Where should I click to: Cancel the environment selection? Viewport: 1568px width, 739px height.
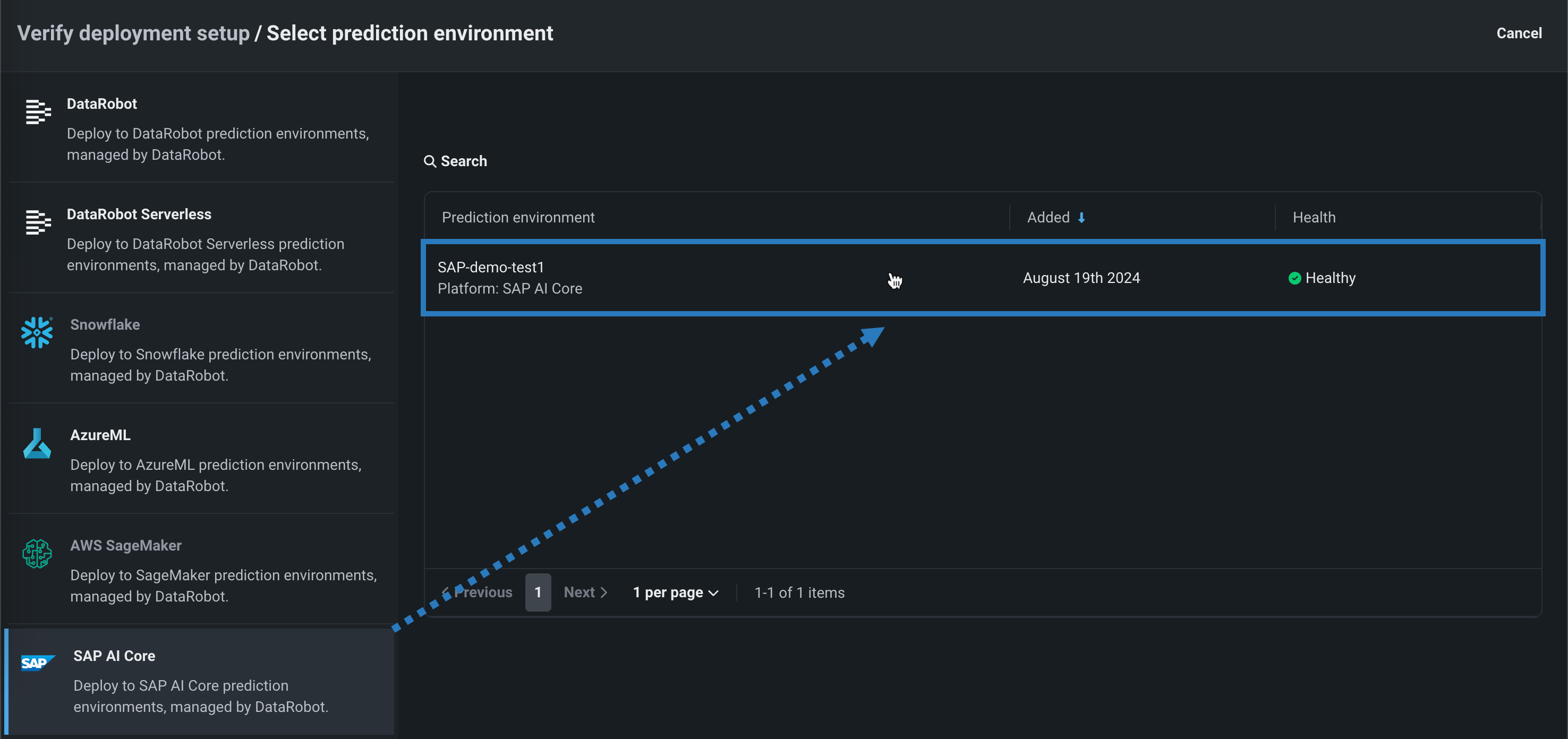(1519, 33)
